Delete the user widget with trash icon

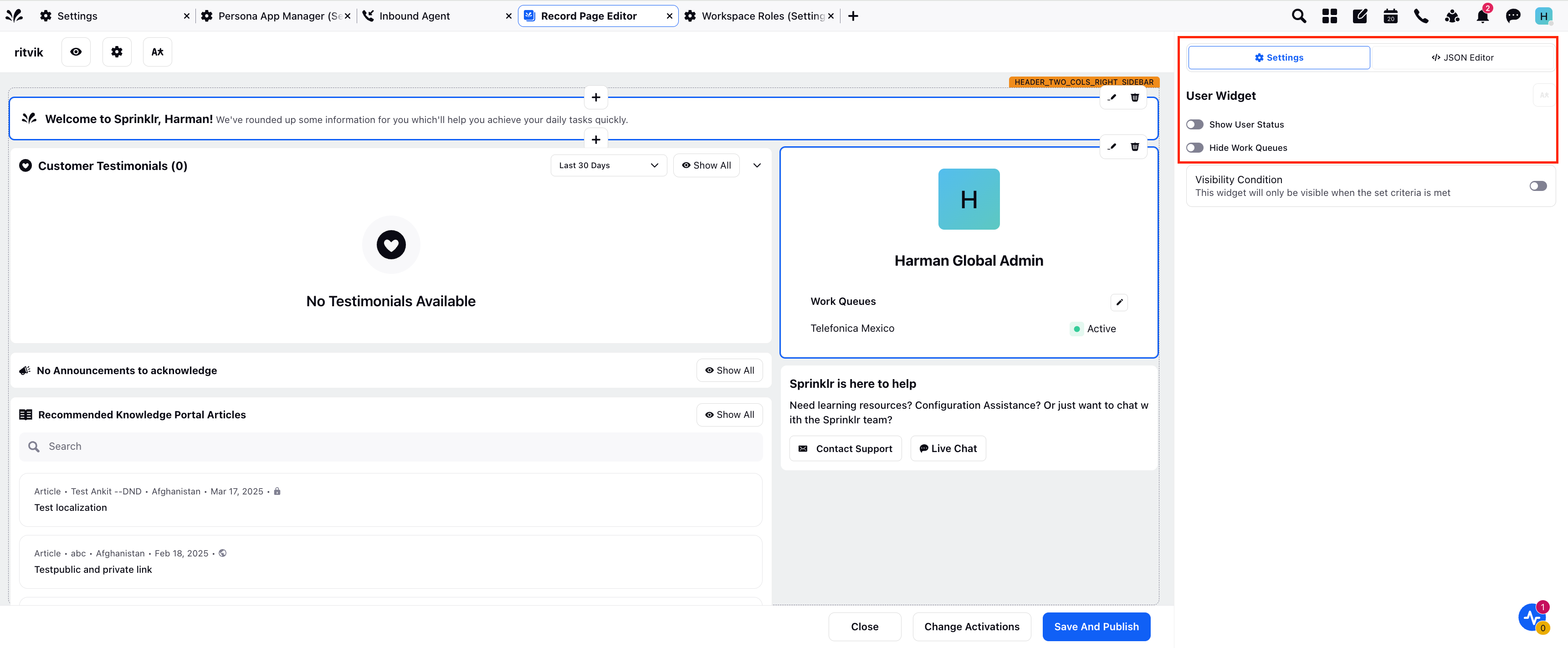point(1135,147)
